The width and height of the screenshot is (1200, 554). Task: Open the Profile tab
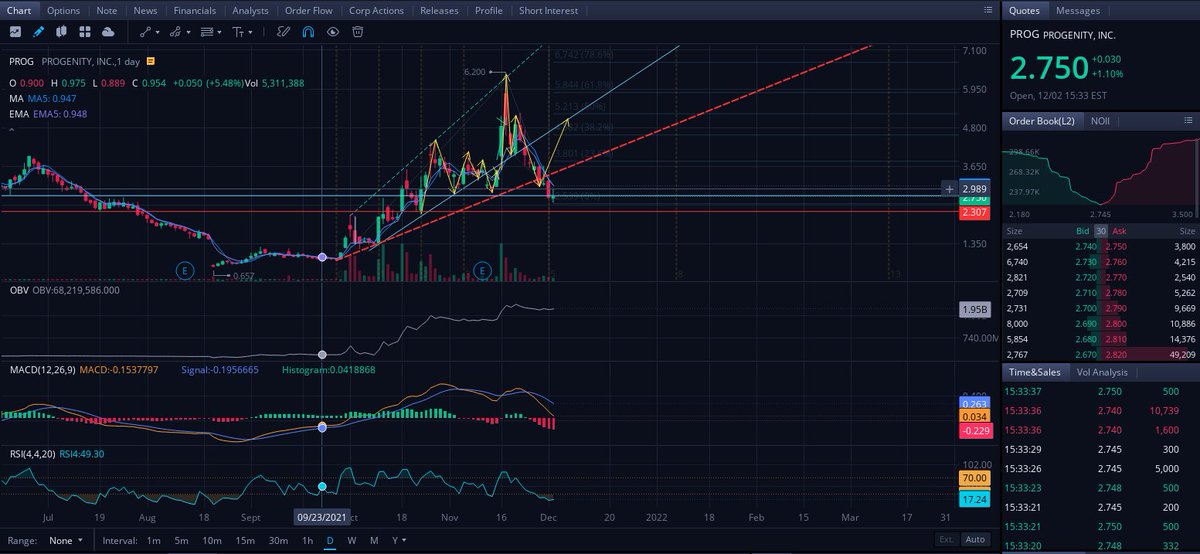pos(489,10)
